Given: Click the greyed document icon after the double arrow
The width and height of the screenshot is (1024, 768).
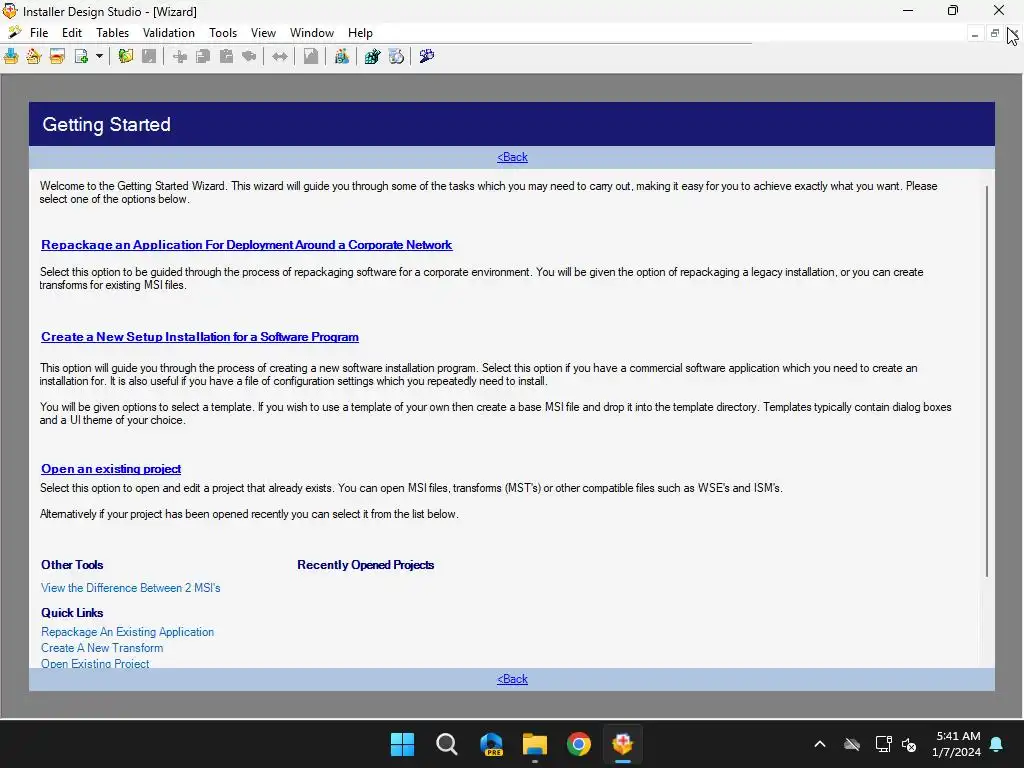Looking at the screenshot, I should [311, 57].
